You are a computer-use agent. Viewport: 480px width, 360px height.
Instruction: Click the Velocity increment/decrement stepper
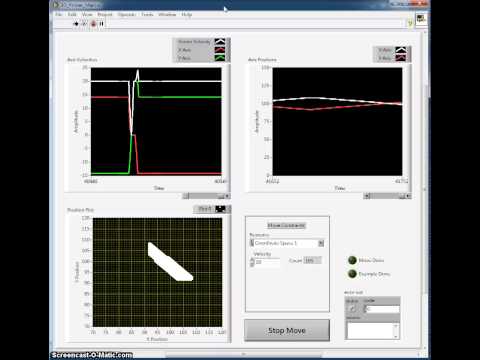(x=252, y=262)
